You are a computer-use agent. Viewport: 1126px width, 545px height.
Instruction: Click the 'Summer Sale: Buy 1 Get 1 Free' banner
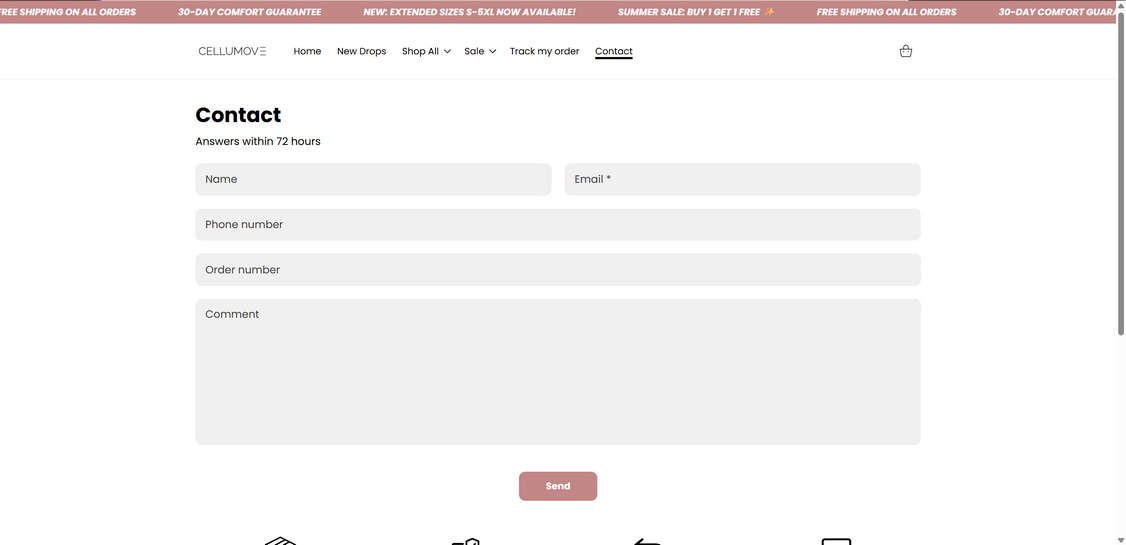click(696, 12)
